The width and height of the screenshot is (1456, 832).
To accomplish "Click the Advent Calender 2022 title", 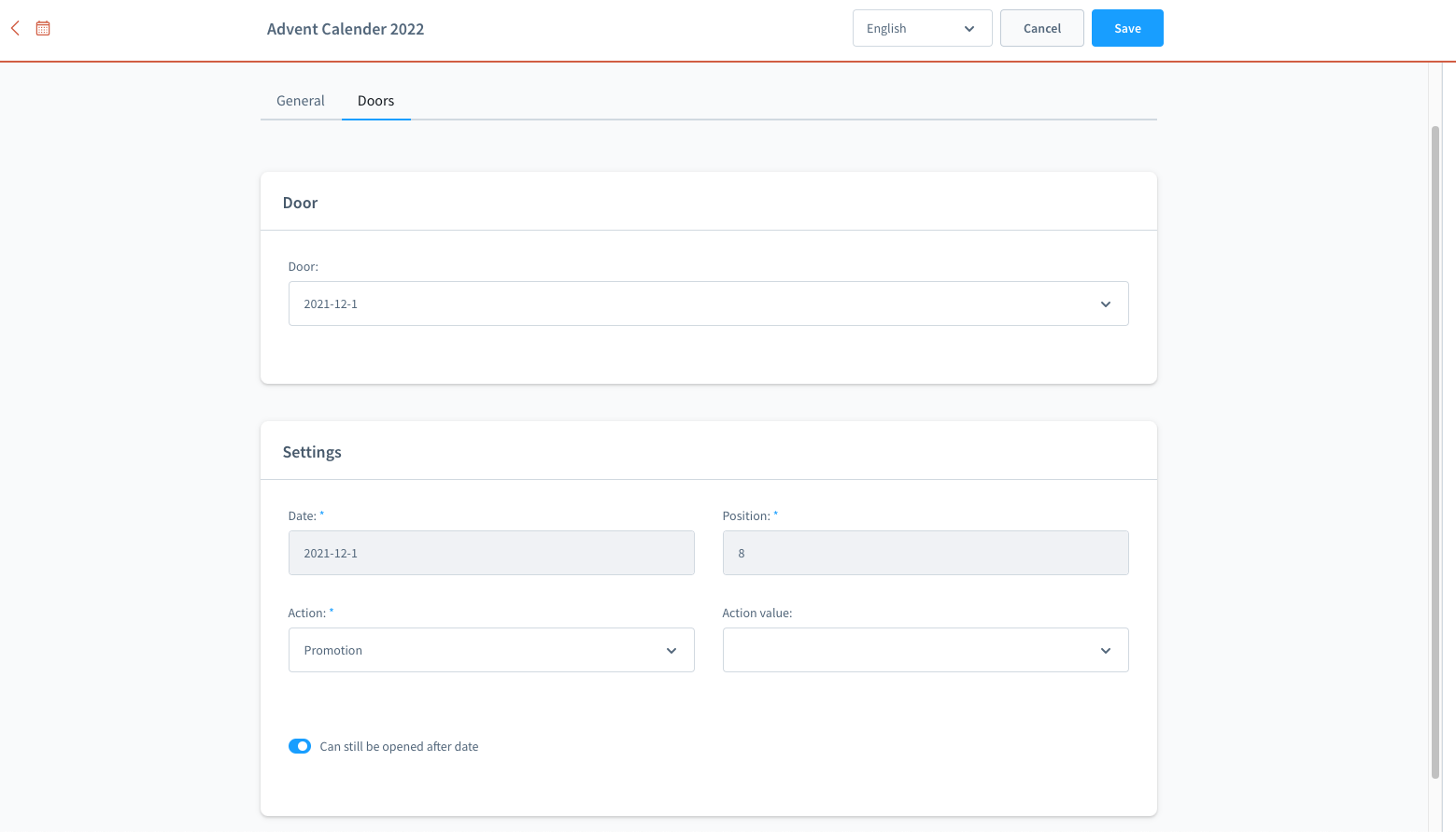I will tap(346, 29).
